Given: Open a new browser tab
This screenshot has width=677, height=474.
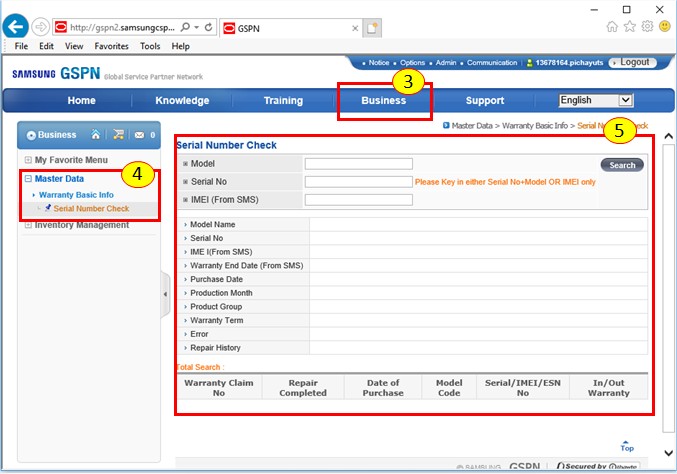Looking at the screenshot, I should [x=372, y=28].
